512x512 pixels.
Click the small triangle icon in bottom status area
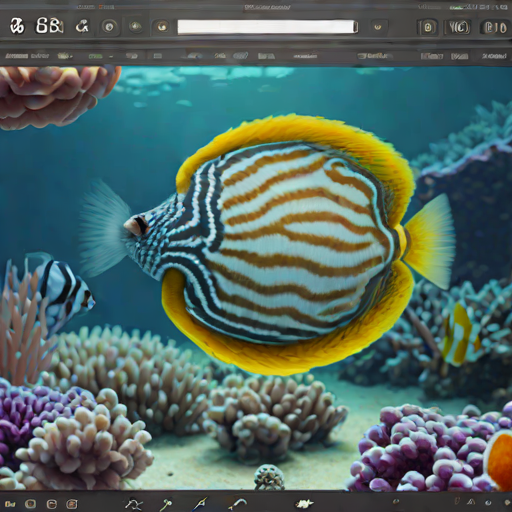[471, 501]
